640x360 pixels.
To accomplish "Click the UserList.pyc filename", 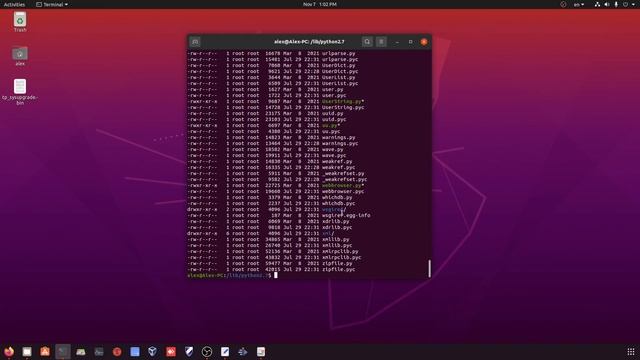I will [x=340, y=83].
